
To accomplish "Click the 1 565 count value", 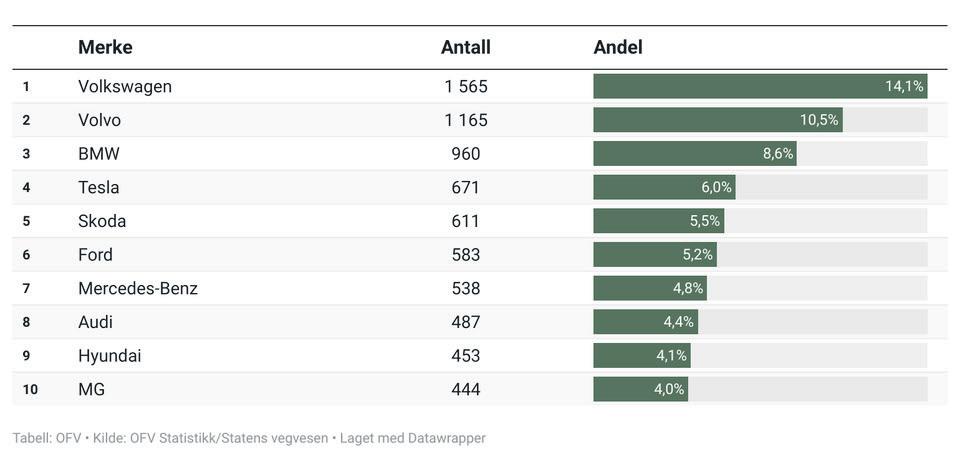I will [466, 87].
